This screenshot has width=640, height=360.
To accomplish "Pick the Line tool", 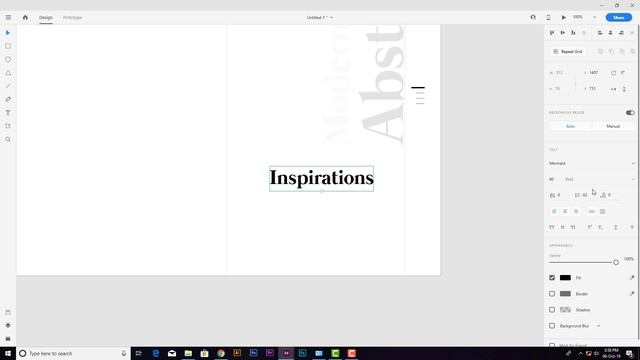I will pyautogui.click(x=8, y=86).
